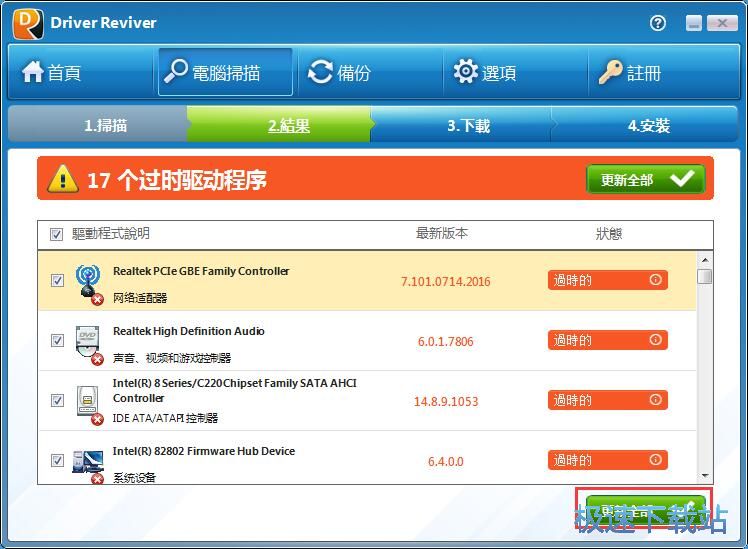Click the SATA AHCI controller device icon
Screen dimensions: 748x549
pos(88,404)
